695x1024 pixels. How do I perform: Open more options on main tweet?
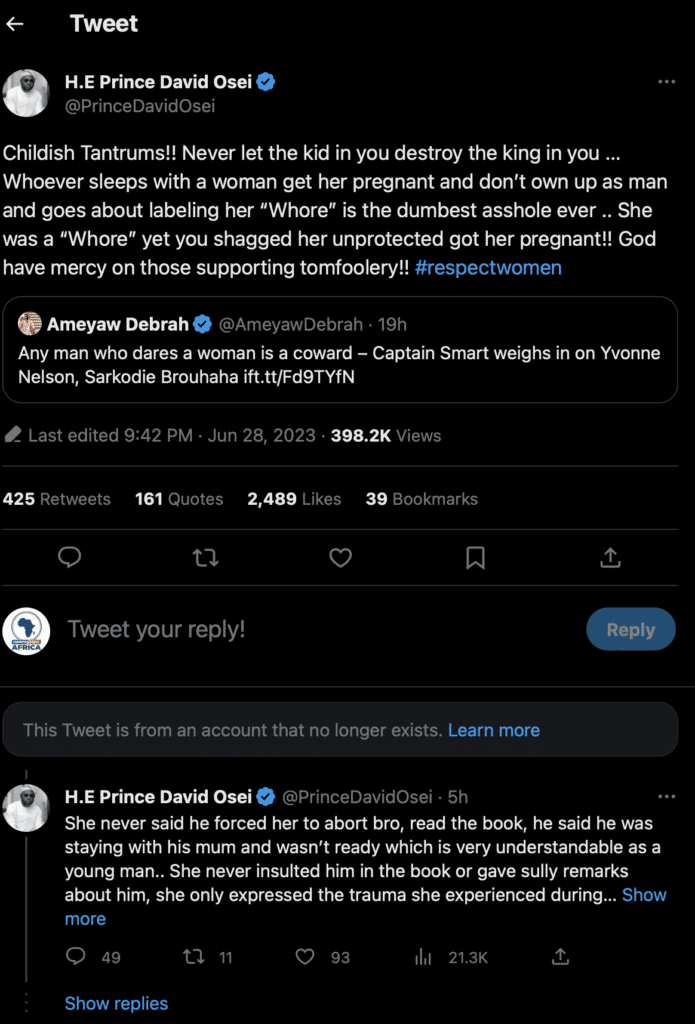tap(666, 82)
